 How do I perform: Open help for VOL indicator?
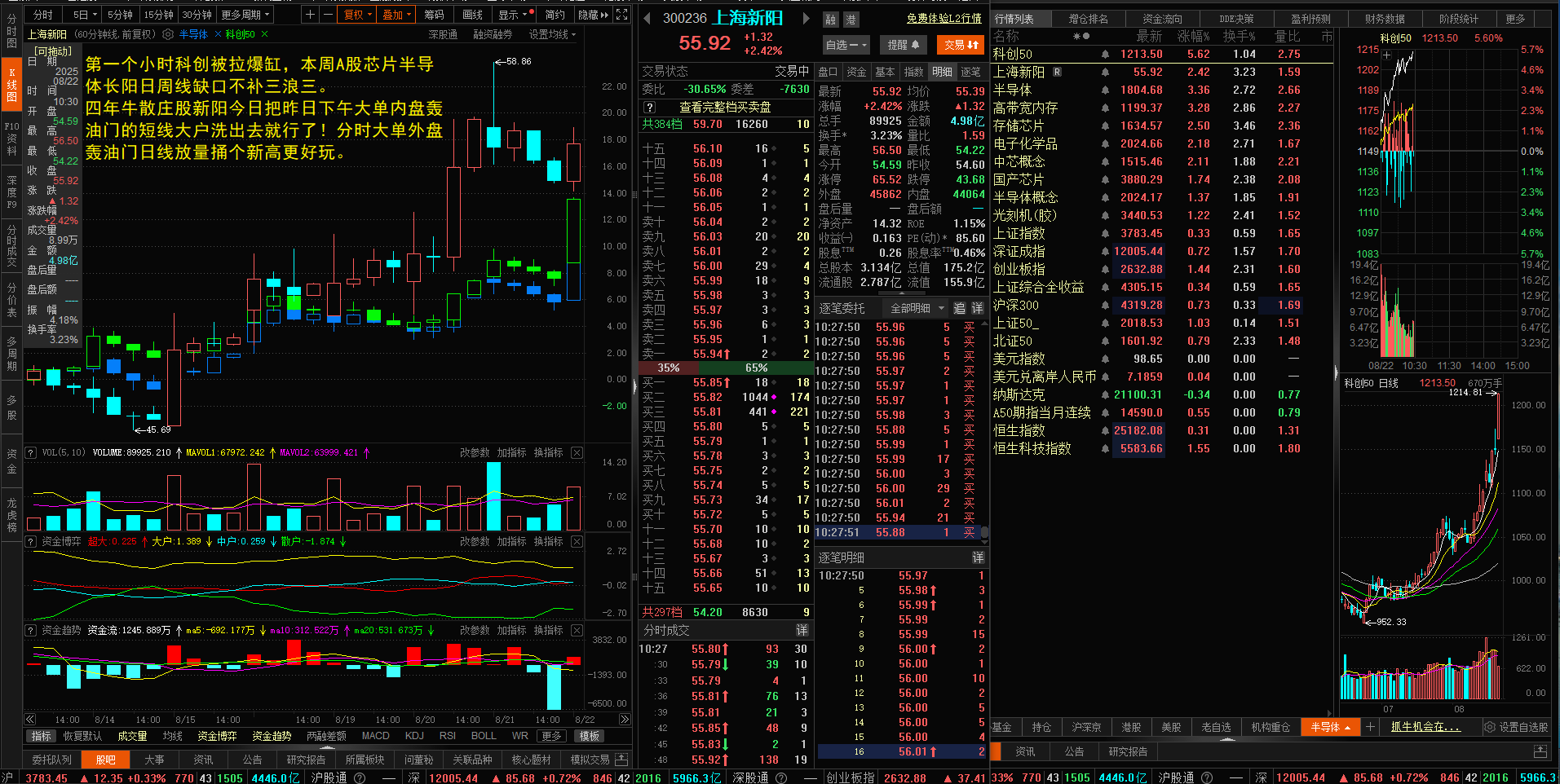(x=31, y=452)
